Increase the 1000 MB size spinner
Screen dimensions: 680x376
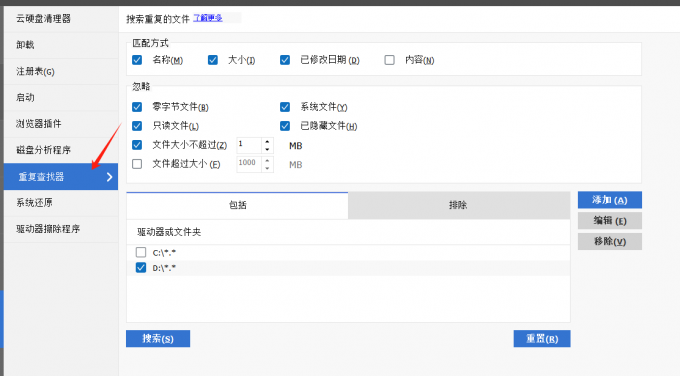[x=267, y=160]
